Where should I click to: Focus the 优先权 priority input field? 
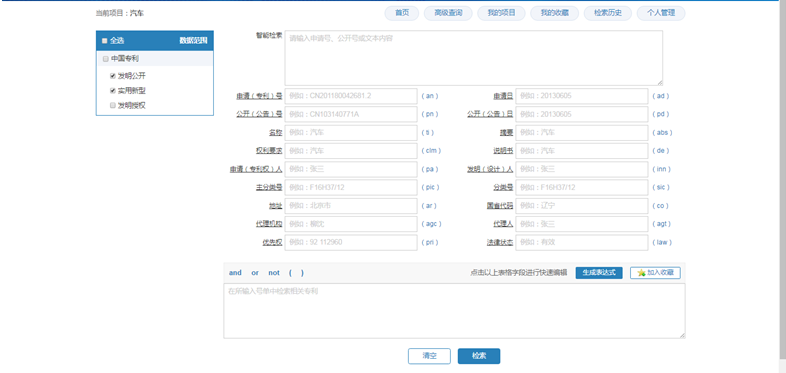tap(351, 243)
